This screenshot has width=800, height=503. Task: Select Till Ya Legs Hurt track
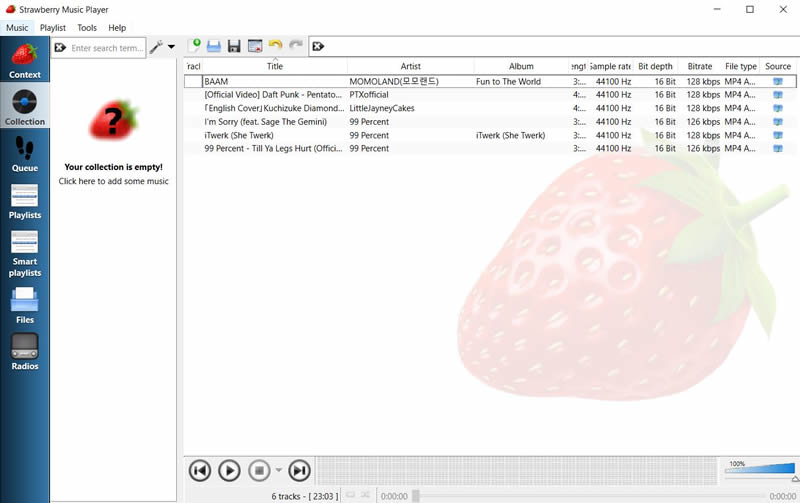point(273,148)
